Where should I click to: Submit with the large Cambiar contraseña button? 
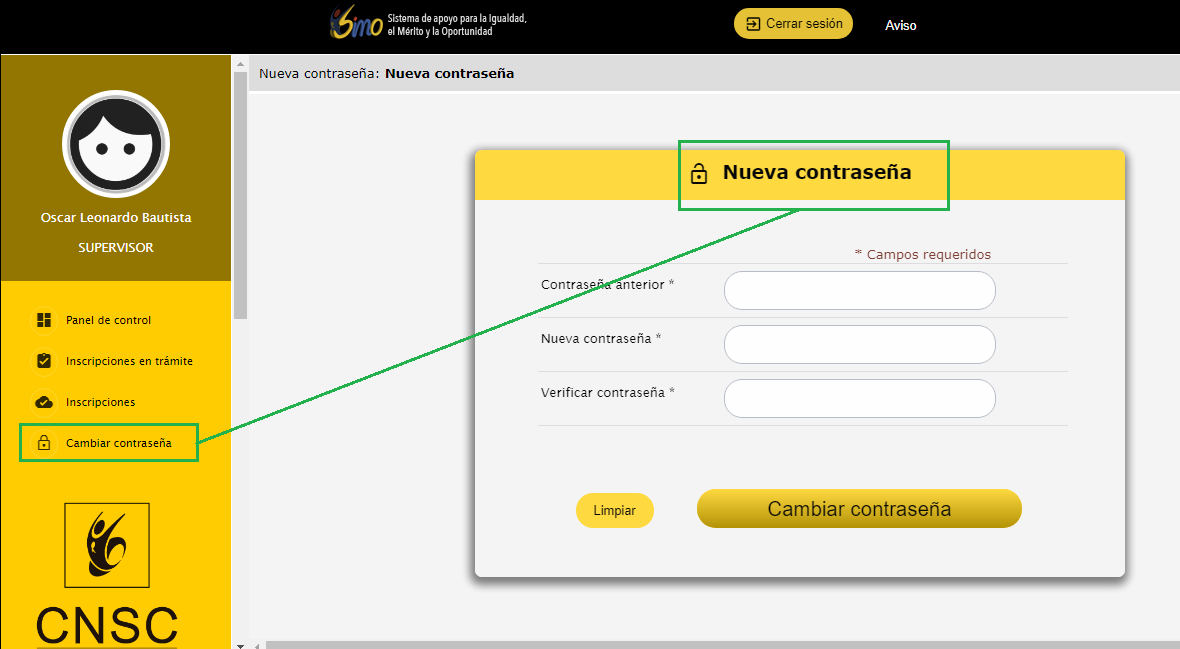tap(858, 508)
